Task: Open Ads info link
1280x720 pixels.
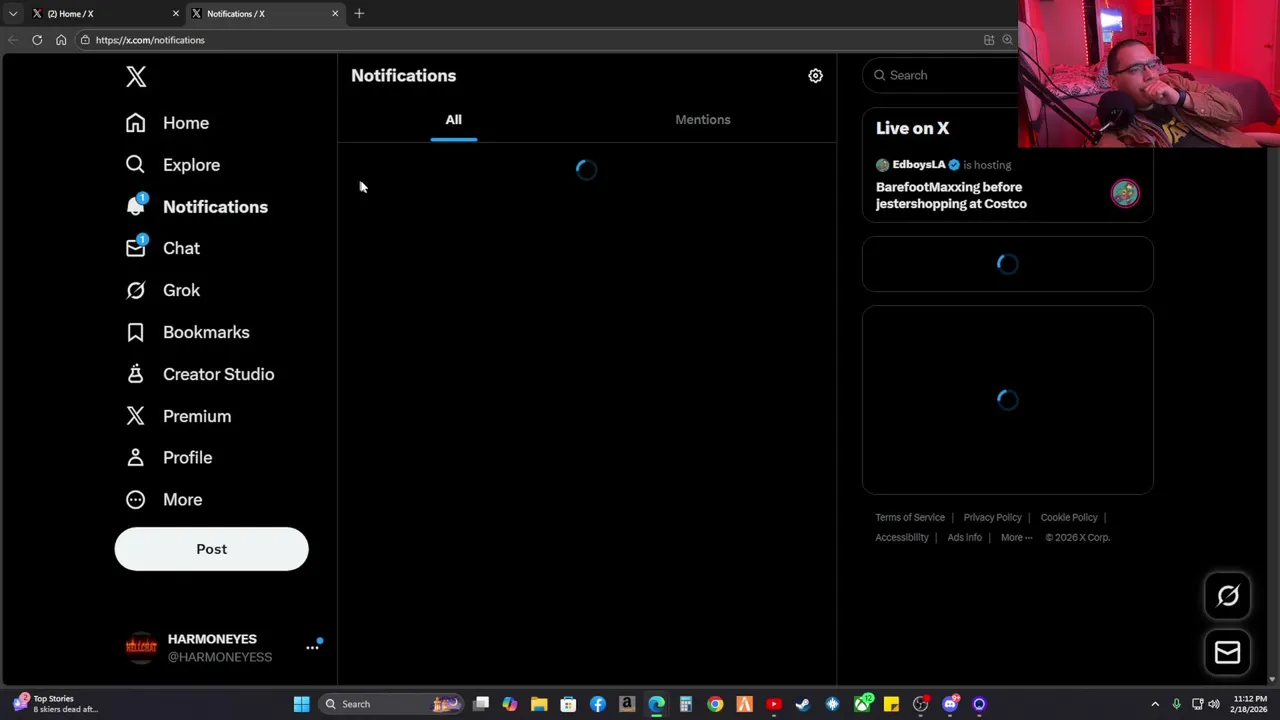Action: pyautogui.click(x=964, y=538)
